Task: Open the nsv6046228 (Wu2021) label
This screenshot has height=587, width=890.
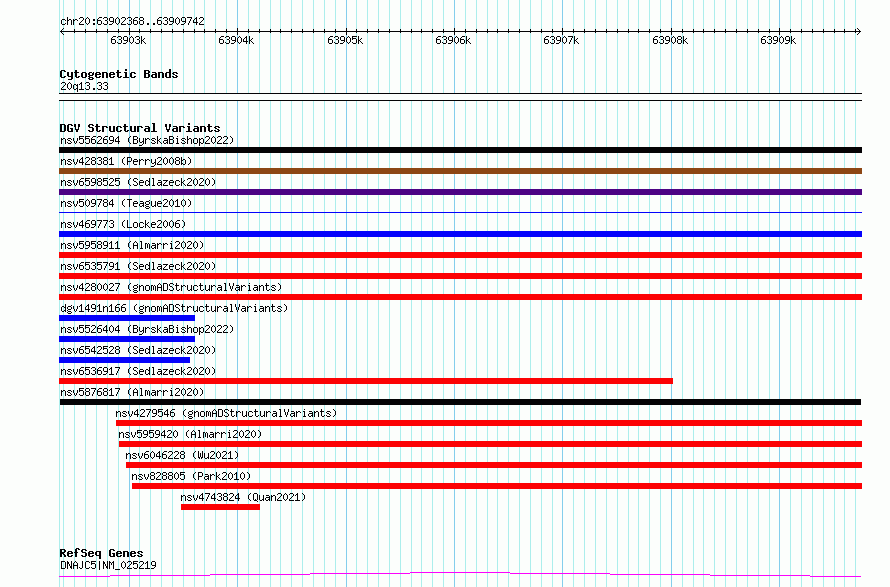Action: click(182, 455)
